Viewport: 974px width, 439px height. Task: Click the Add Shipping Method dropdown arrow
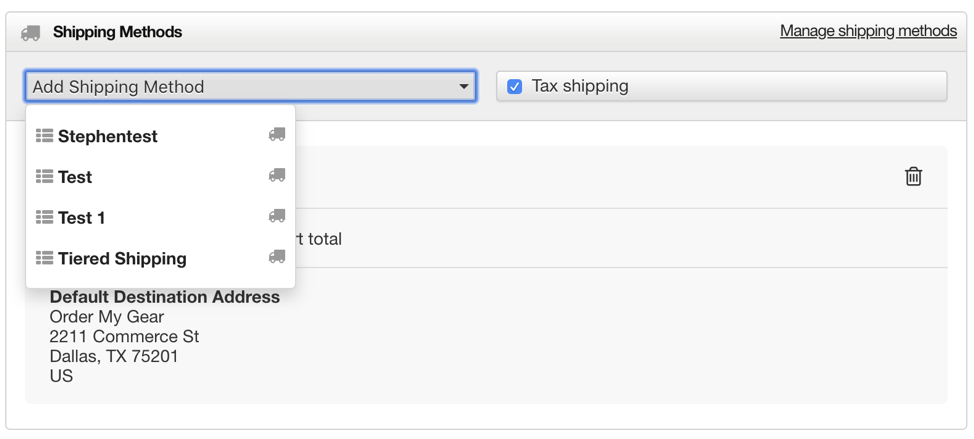pyautogui.click(x=463, y=87)
